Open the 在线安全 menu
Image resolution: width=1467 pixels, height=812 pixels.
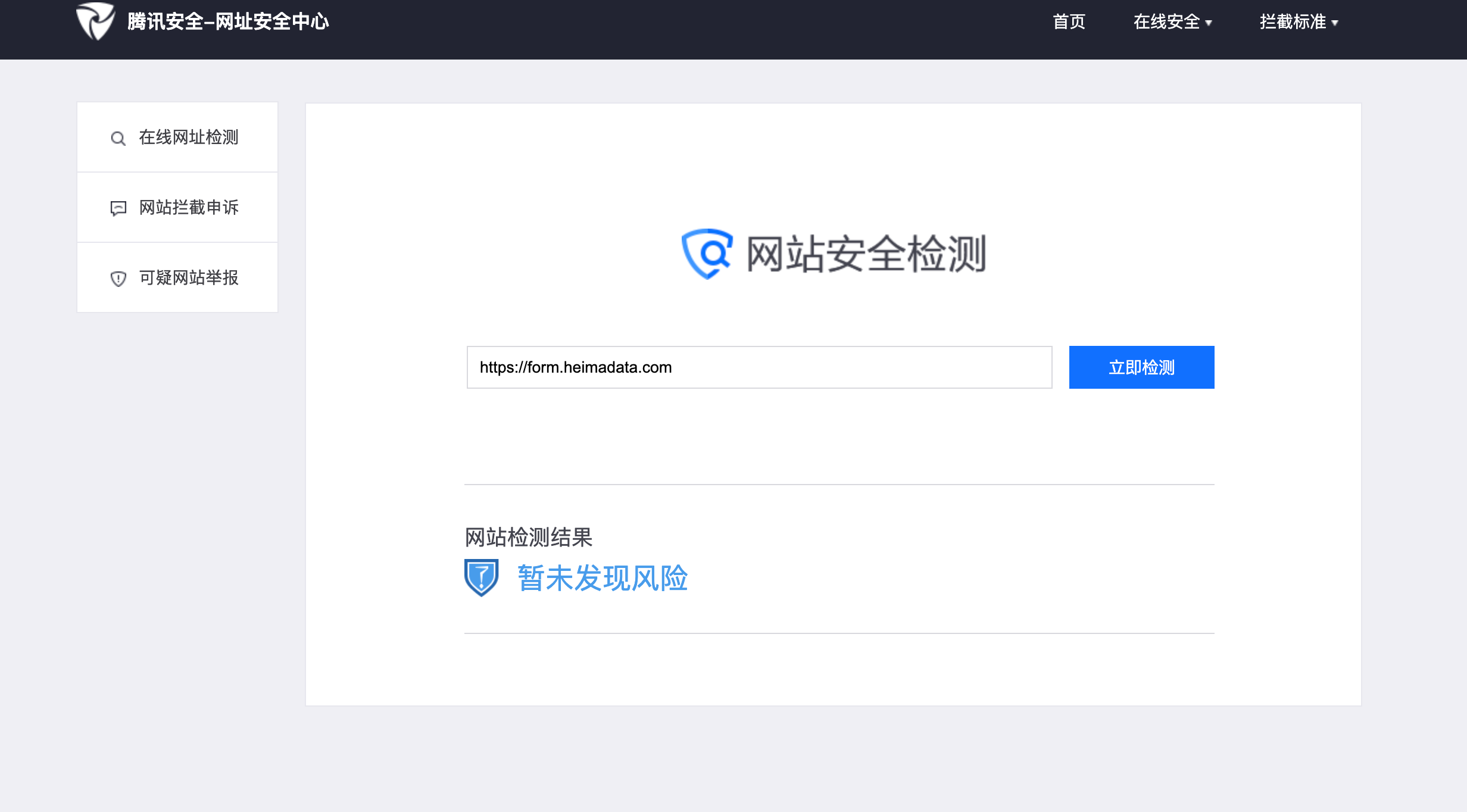(1166, 22)
